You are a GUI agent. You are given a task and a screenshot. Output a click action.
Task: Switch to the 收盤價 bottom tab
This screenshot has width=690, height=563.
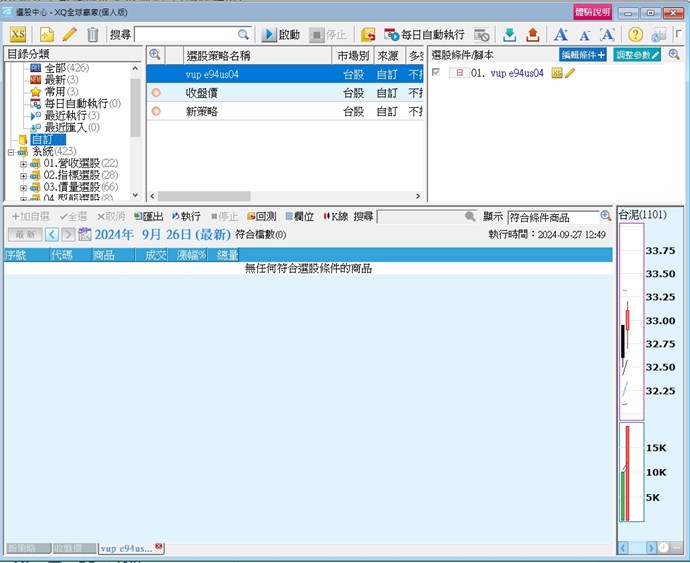74,548
